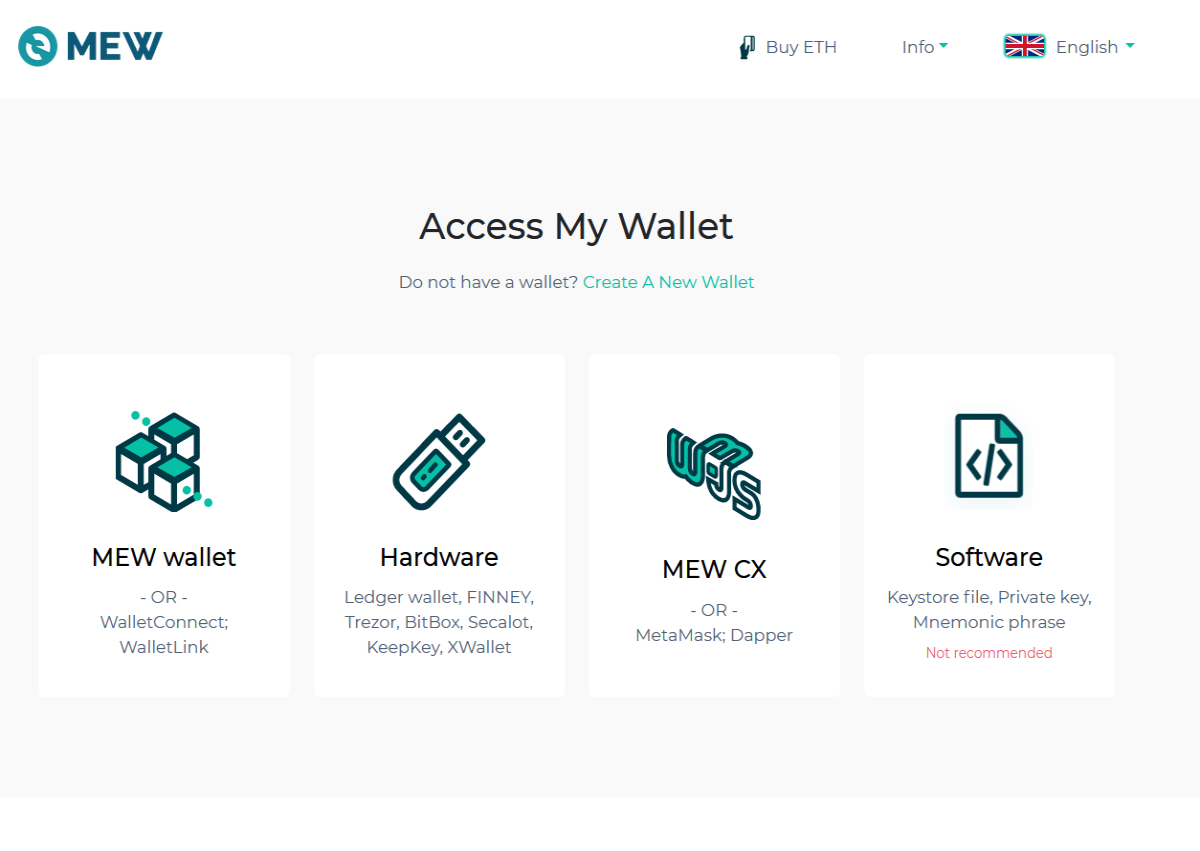
Task: Select the MEW wallet cubes icon
Action: tap(164, 460)
